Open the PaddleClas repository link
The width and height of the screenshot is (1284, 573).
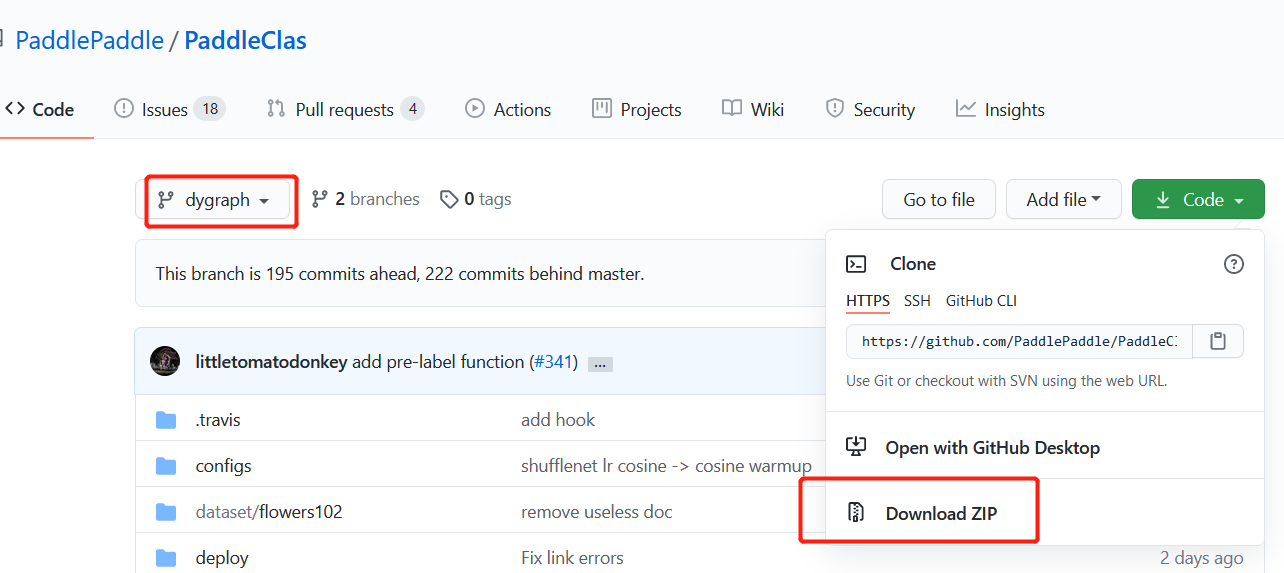[245, 40]
